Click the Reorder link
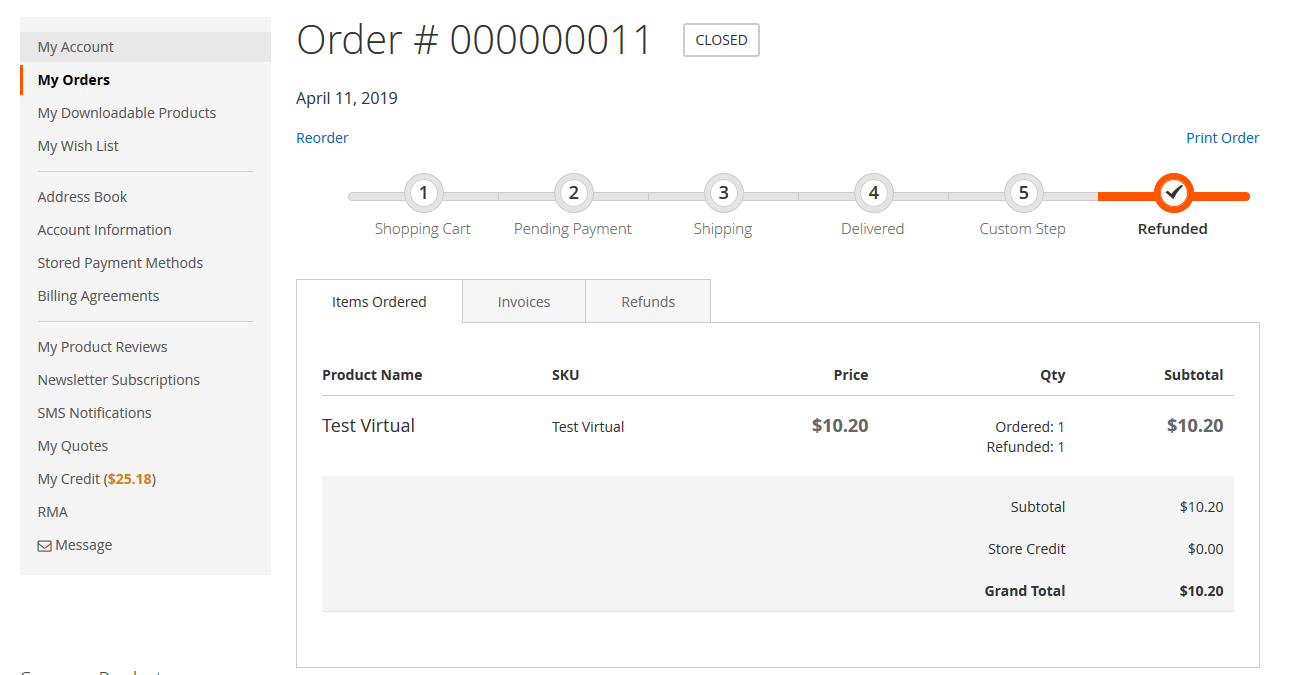Image resolution: width=1291 pixels, height=675 pixels. tap(322, 137)
